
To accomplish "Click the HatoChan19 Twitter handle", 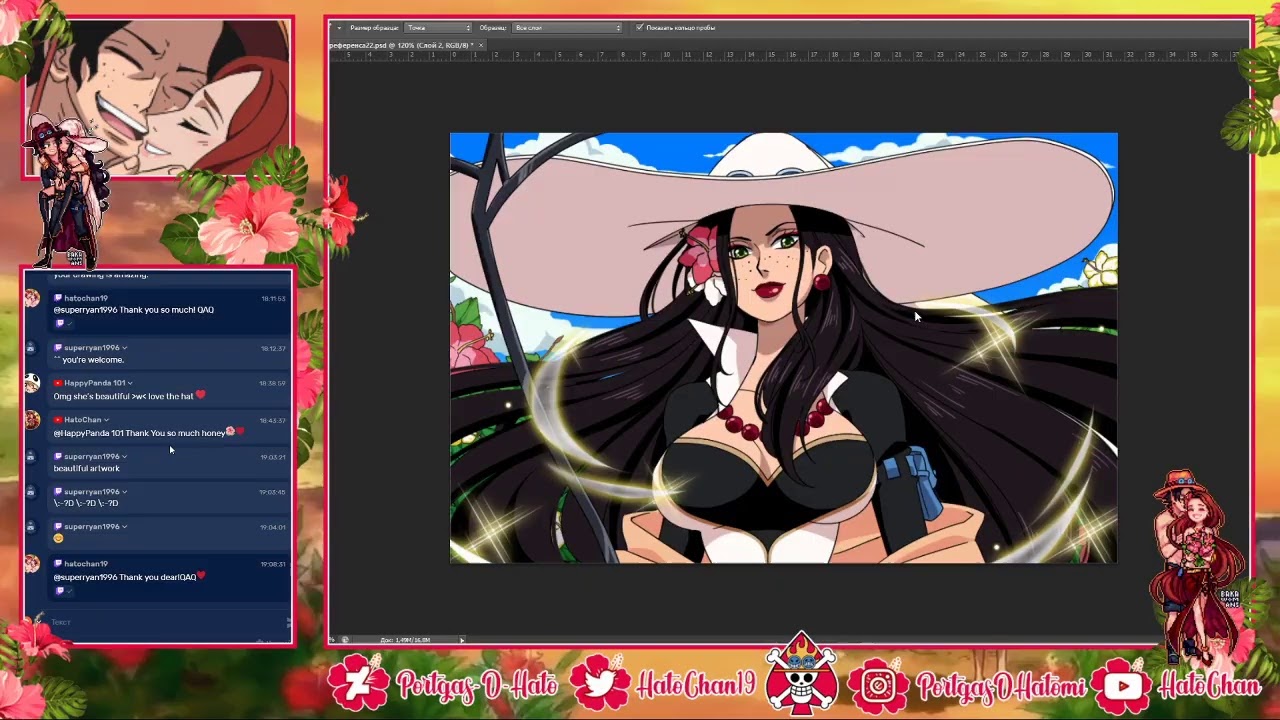I will pos(697,686).
